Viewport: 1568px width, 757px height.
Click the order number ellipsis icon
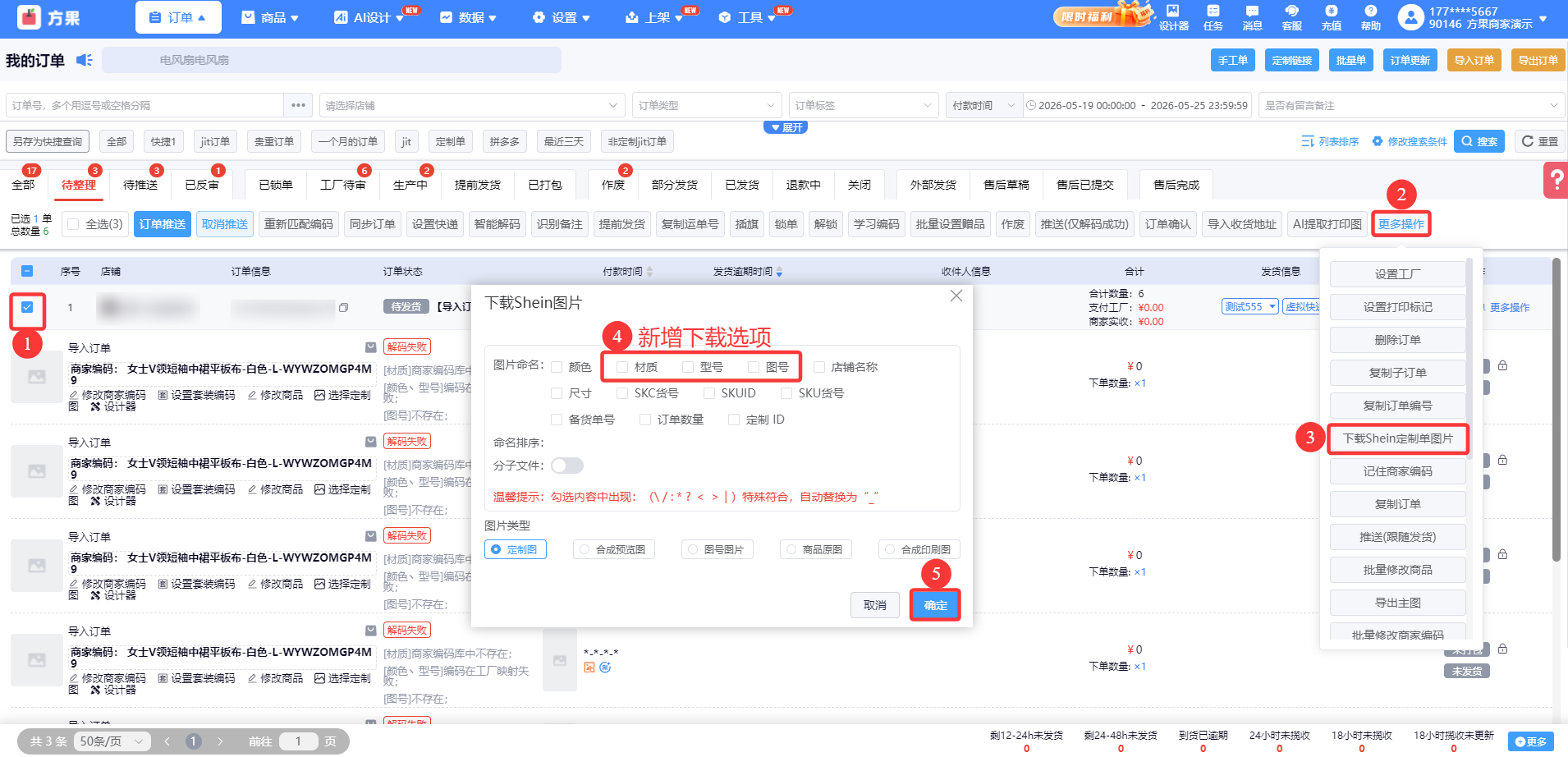coord(298,105)
